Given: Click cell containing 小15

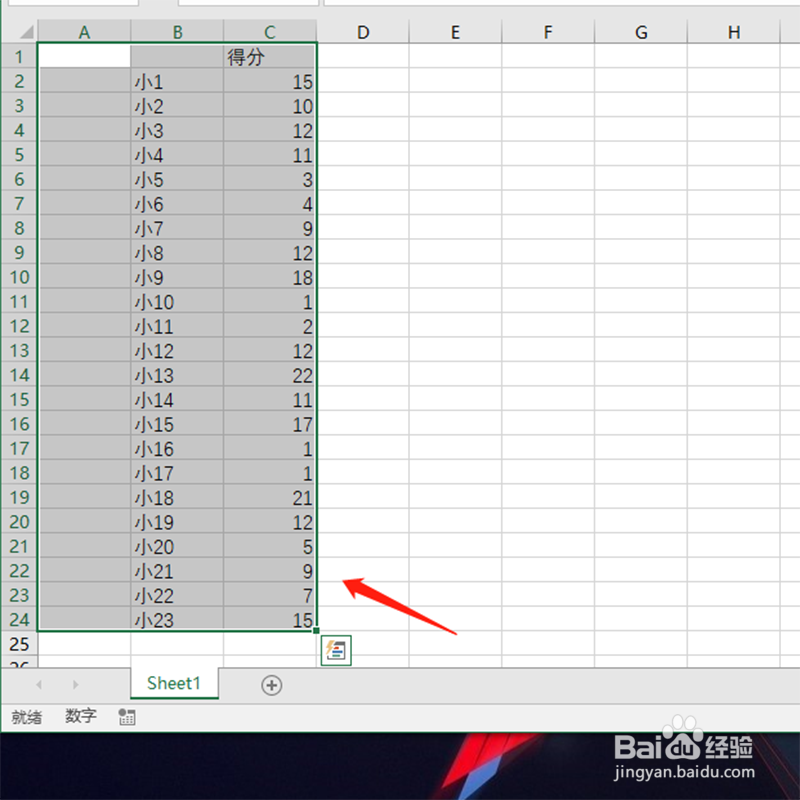Looking at the screenshot, I should pos(177,423).
